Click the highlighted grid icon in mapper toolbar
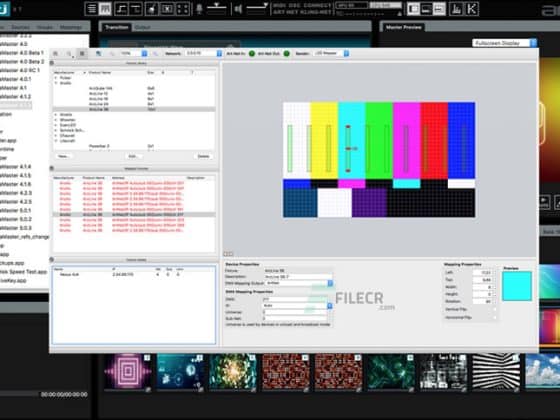 (x=82, y=54)
